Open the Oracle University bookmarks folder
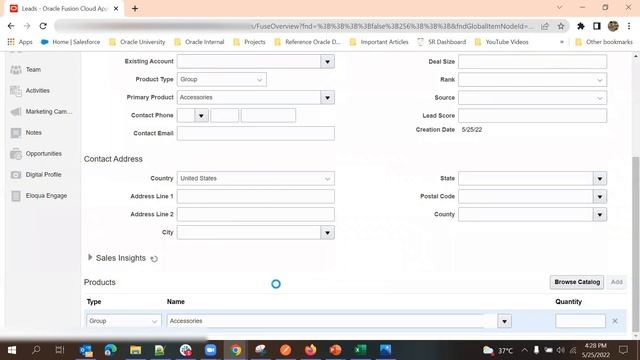 (x=137, y=42)
